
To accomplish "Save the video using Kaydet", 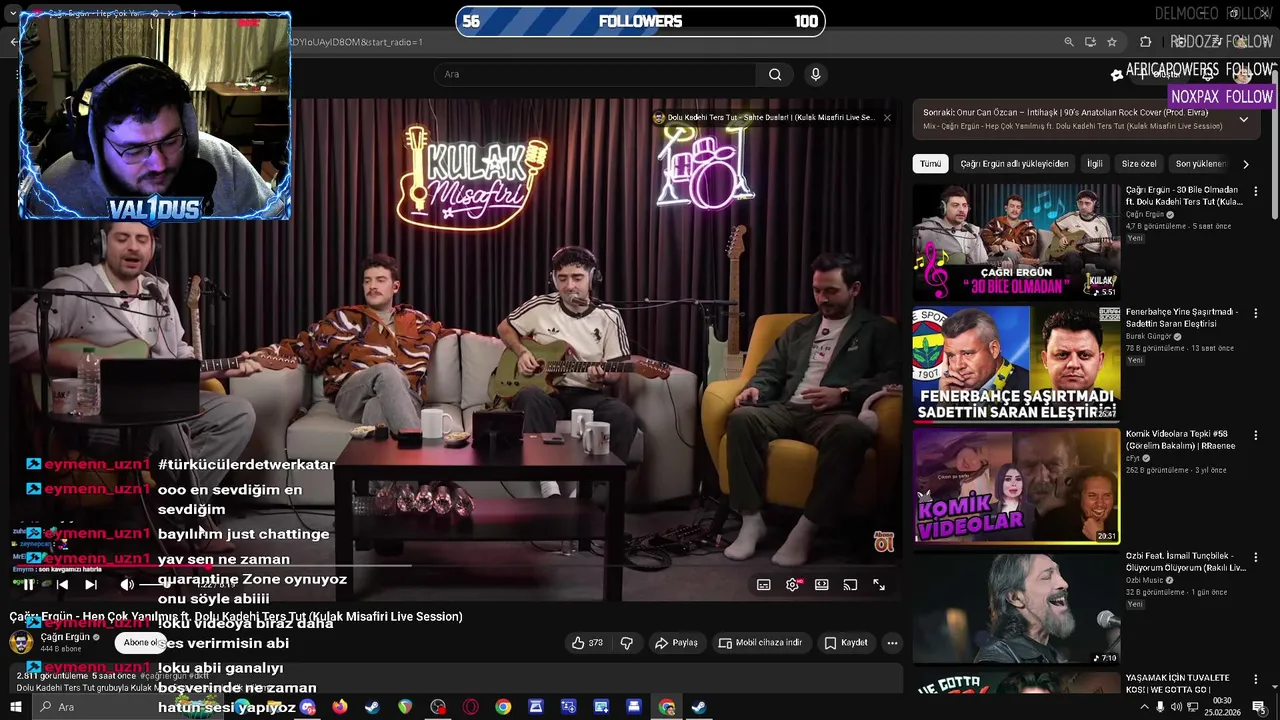I will pos(846,643).
